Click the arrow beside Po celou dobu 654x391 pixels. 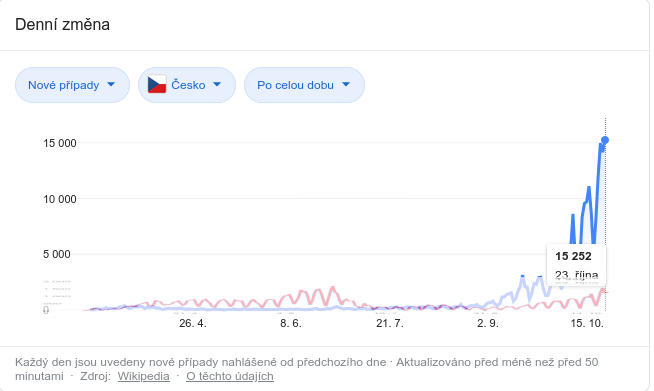(346, 85)
